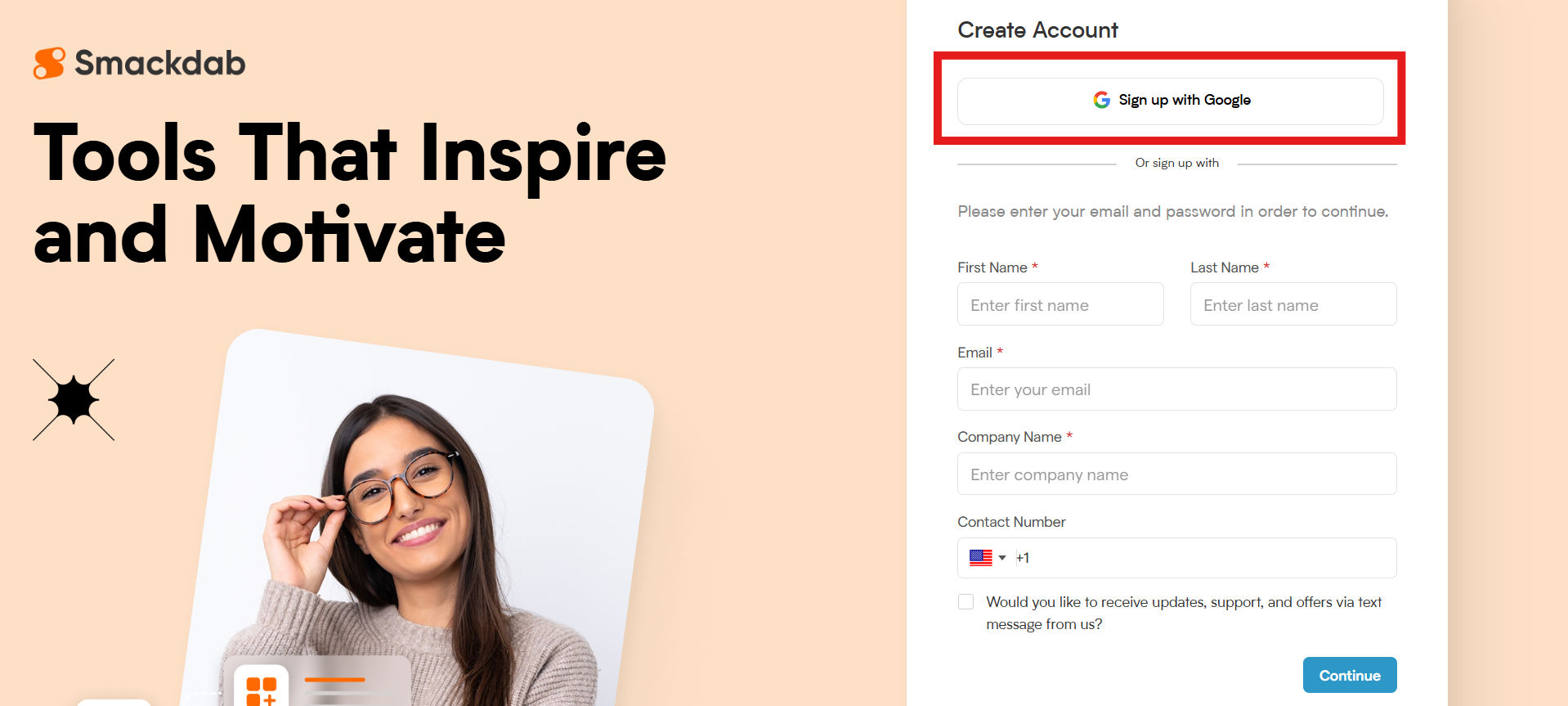Viewport: 1568px width, 706px height.
Task: Click the Create Account heading
Action: [1037, 30]
